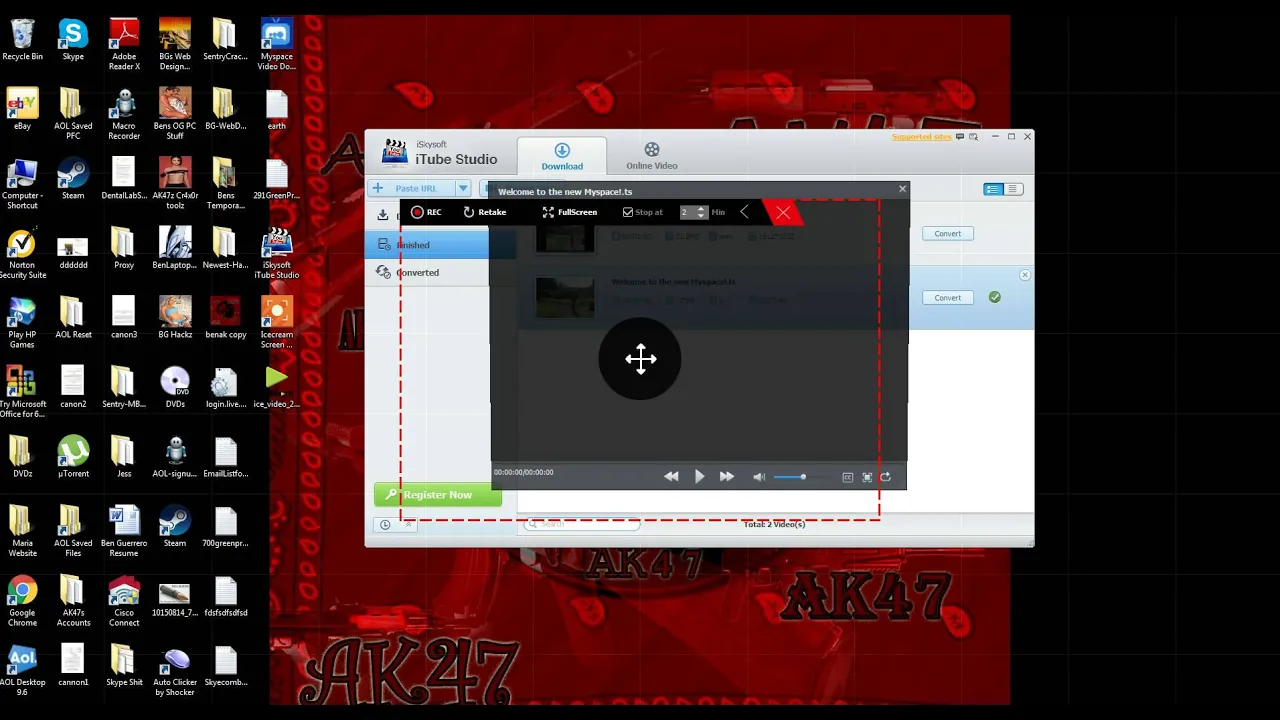Open the eBay desktop shortcut

[22, 110]
